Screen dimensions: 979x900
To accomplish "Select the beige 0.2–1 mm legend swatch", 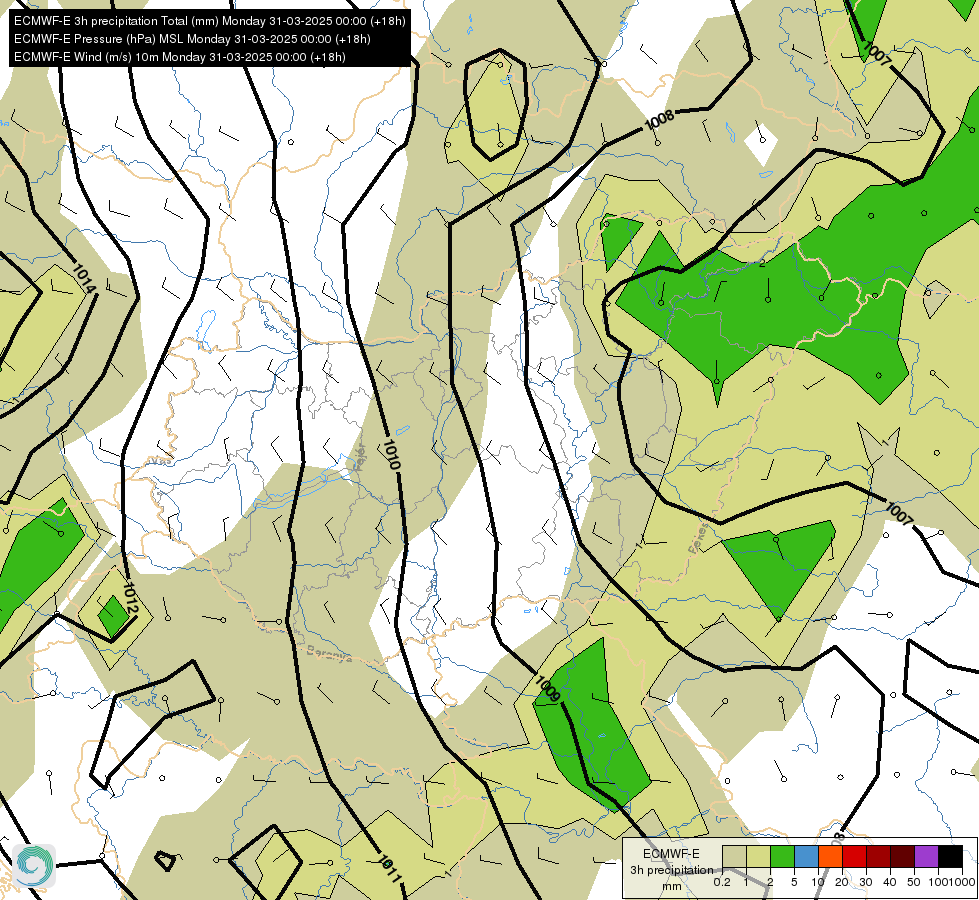I will [x=734, y=856].
